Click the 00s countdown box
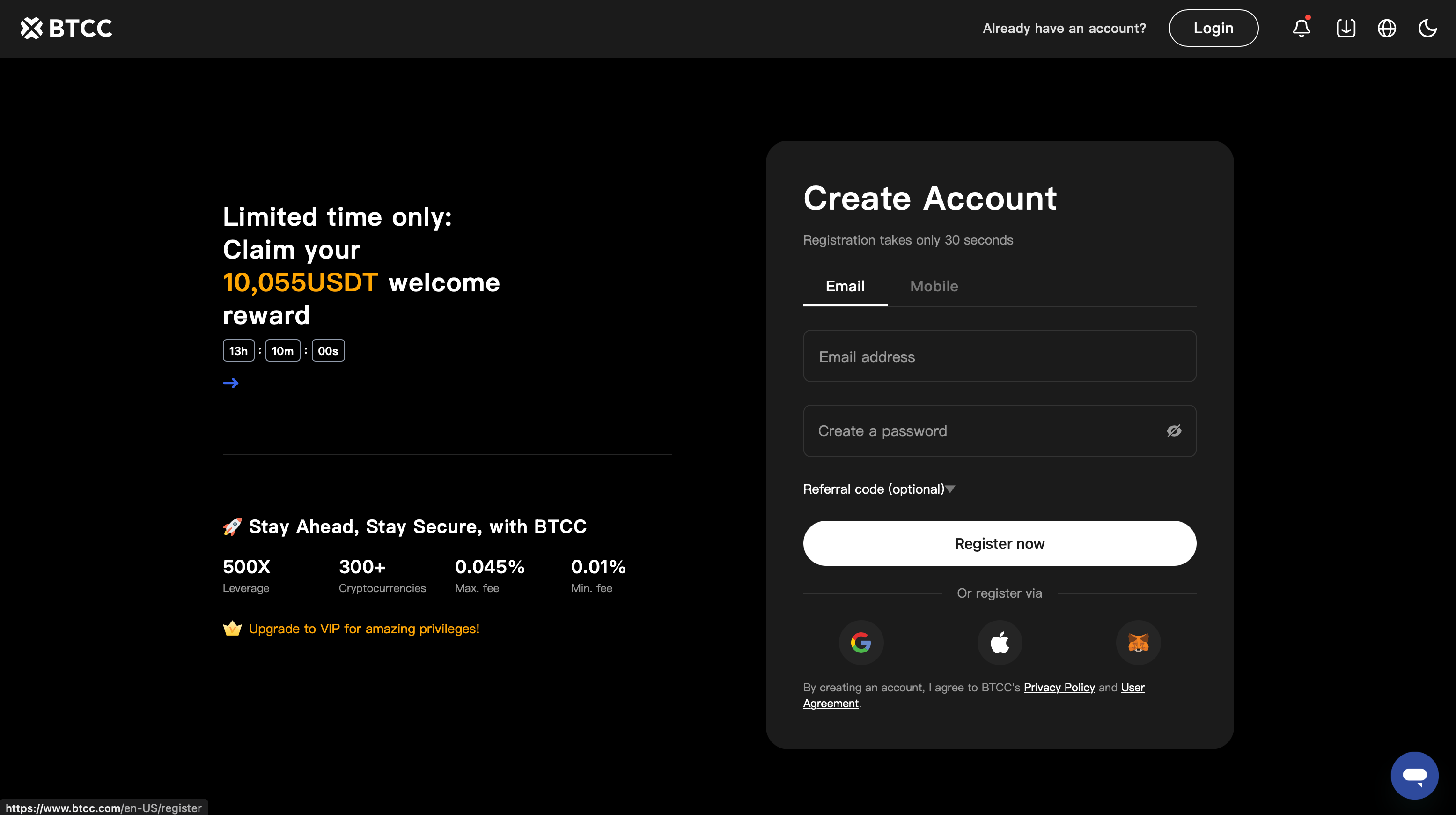This screenshot has width=1456, height=815. click(328, 351)
